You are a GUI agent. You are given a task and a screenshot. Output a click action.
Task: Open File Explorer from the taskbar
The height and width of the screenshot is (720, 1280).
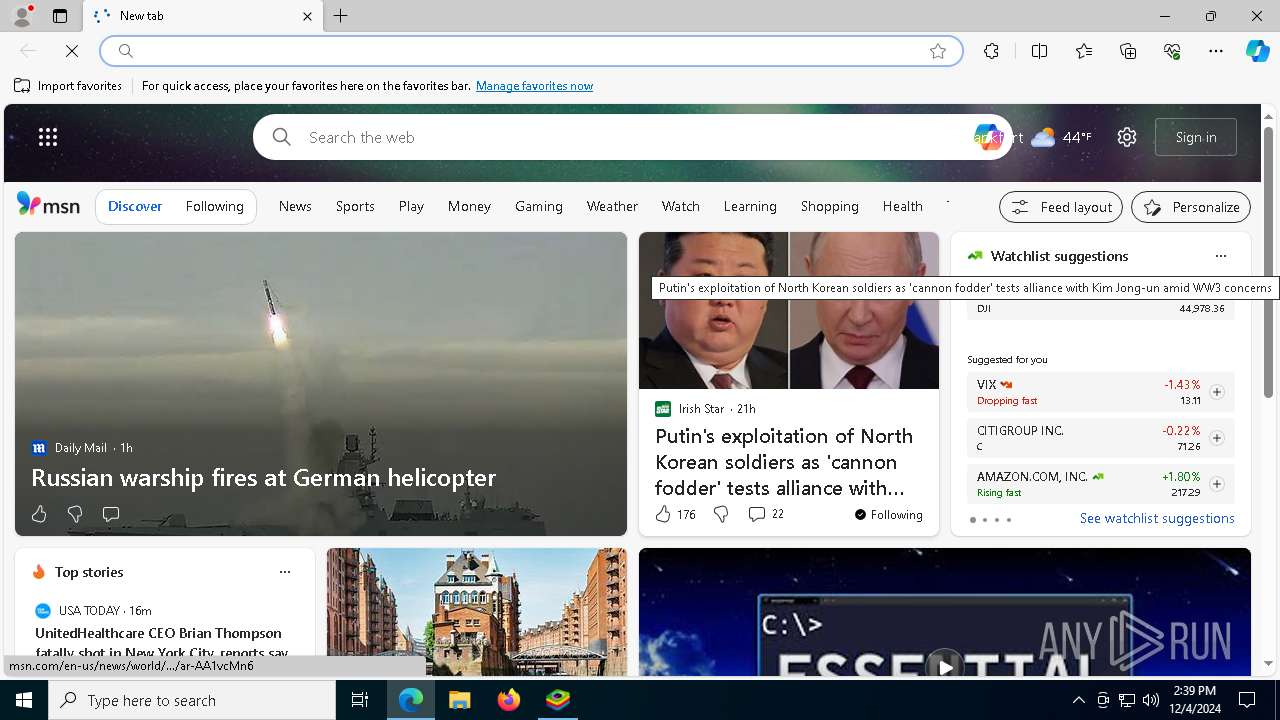460,700
